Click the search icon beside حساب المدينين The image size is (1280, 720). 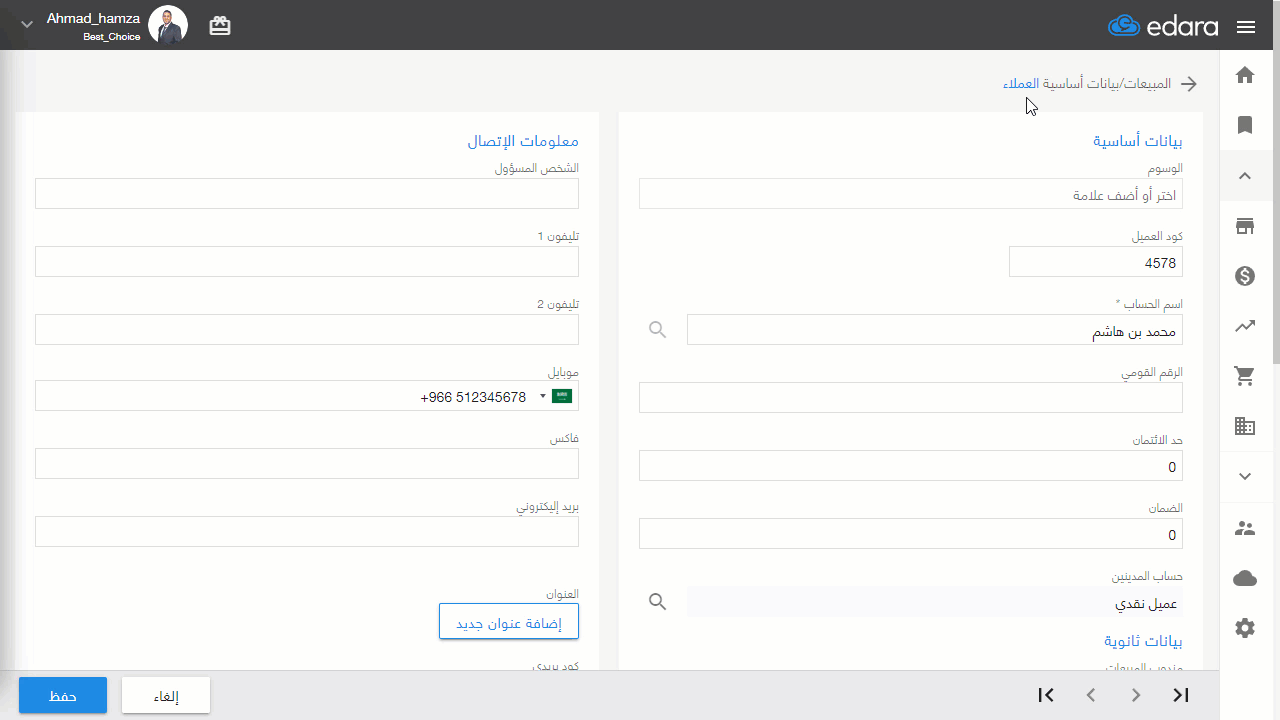tap(657, 601)
